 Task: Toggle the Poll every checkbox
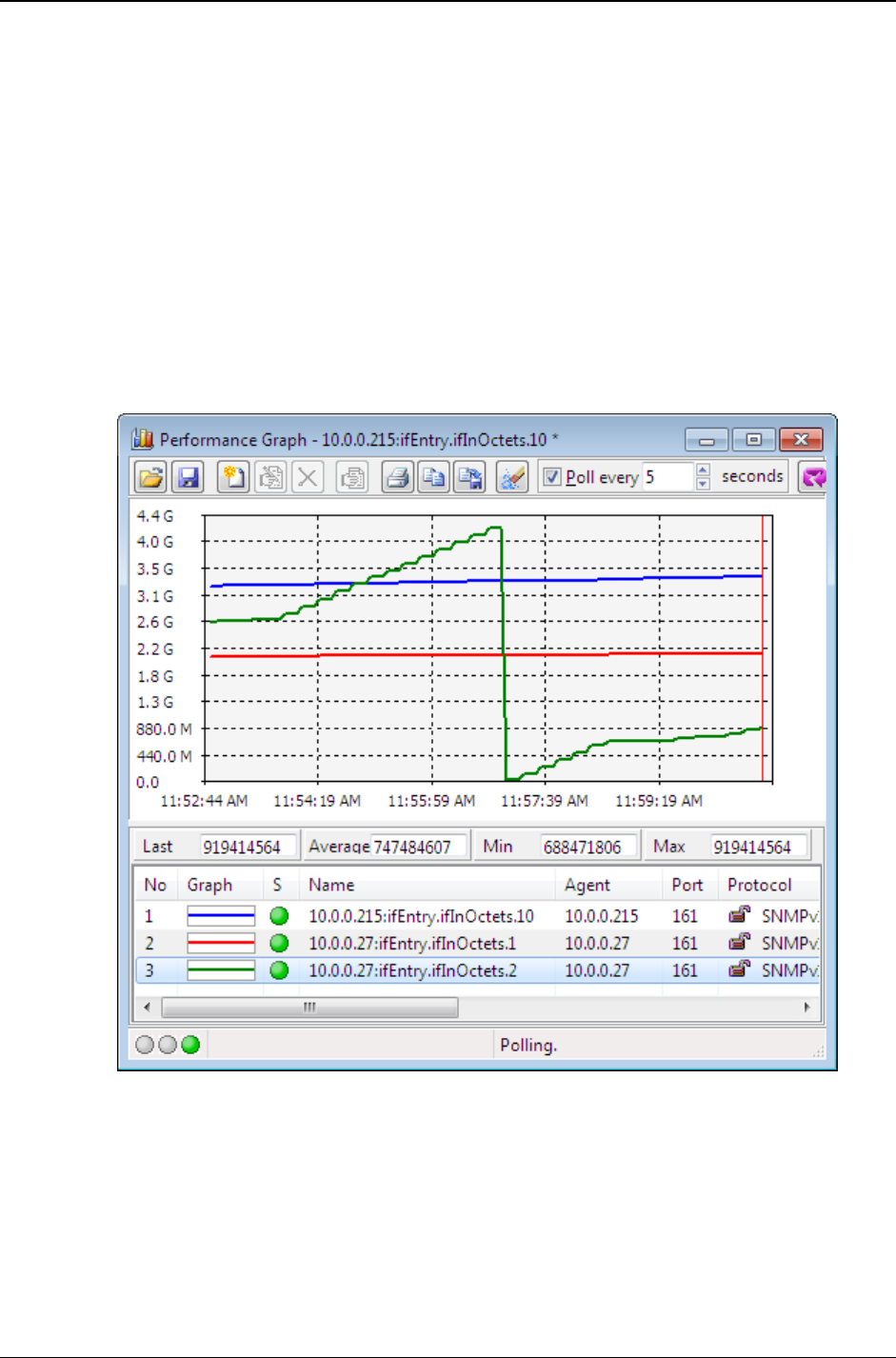click(x=552, y=477)
